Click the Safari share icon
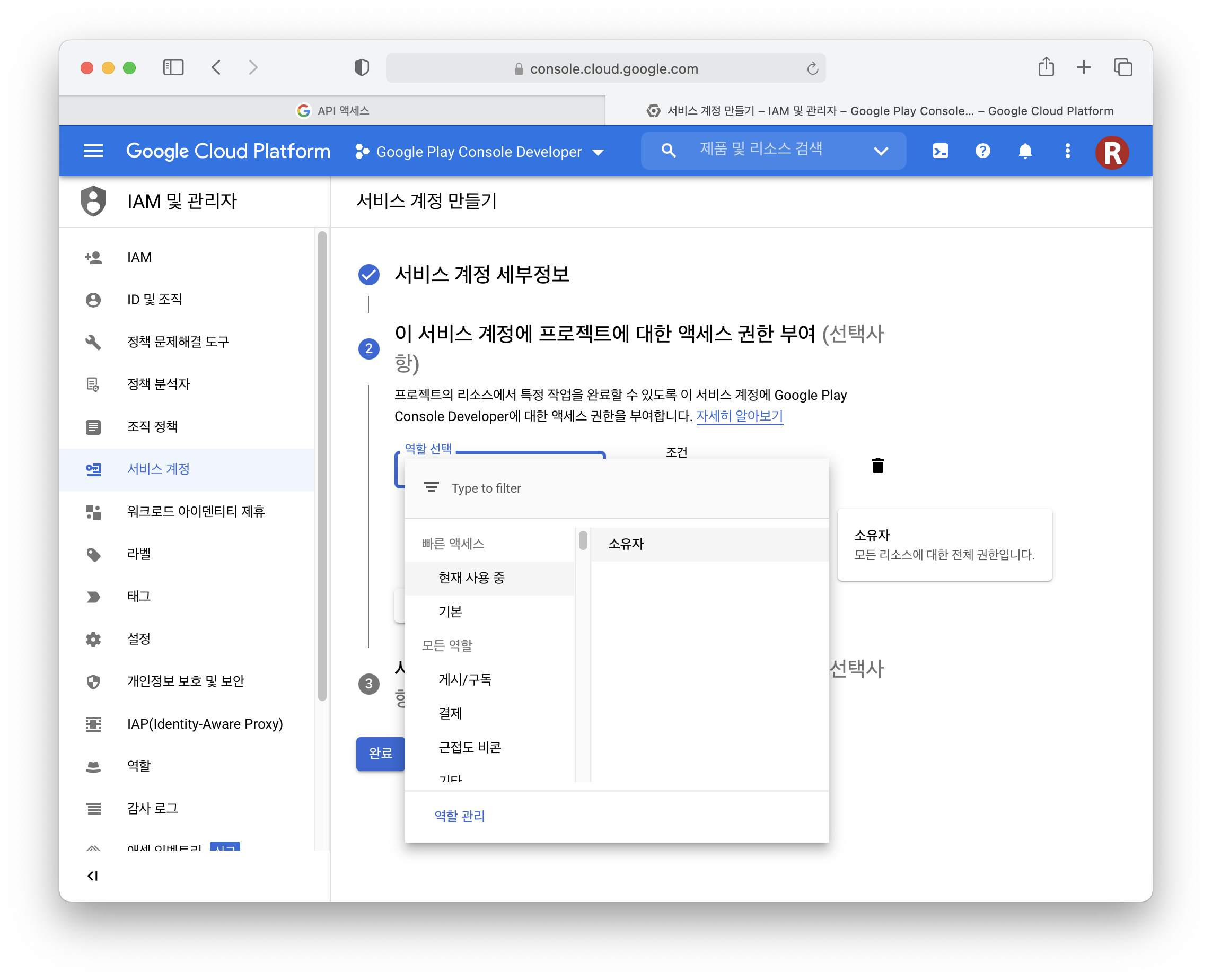Viewport: 1212px width, 980px height. pos(1046,68)
